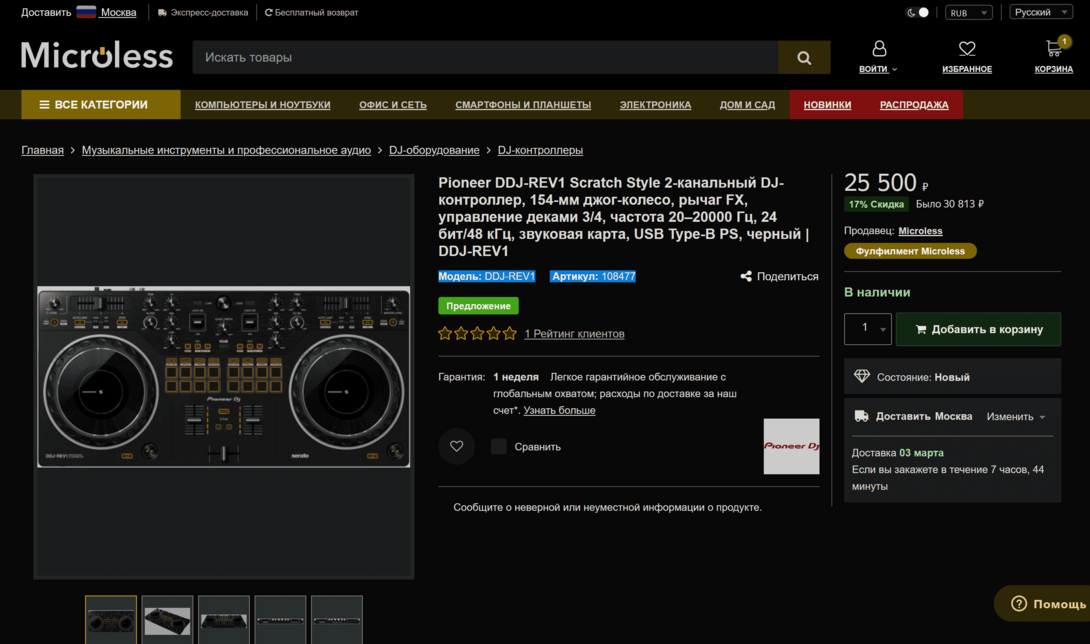Click DJ-оборудование breadcrumb link
The width and height of the screenshot is (1090, 644).
click(434, 150)
